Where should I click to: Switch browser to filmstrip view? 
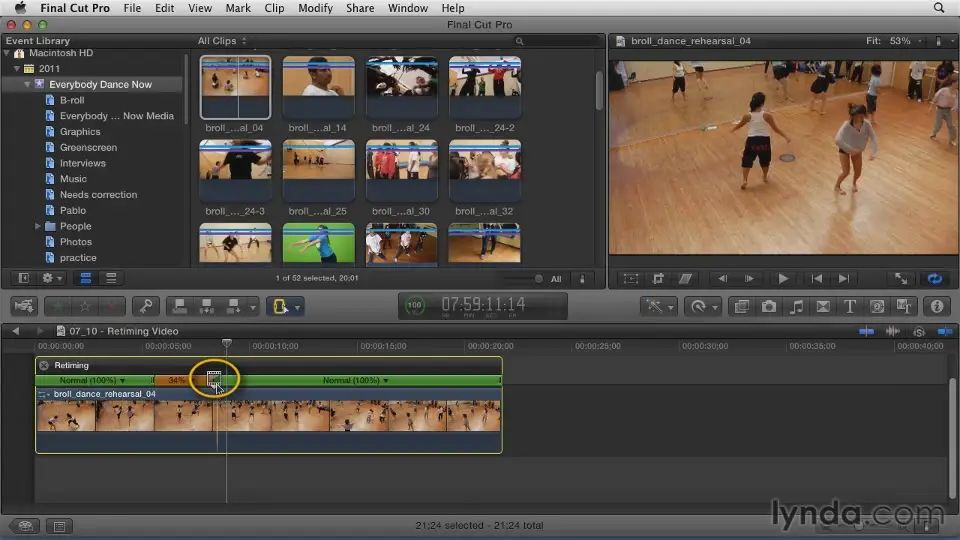(86, 278)
